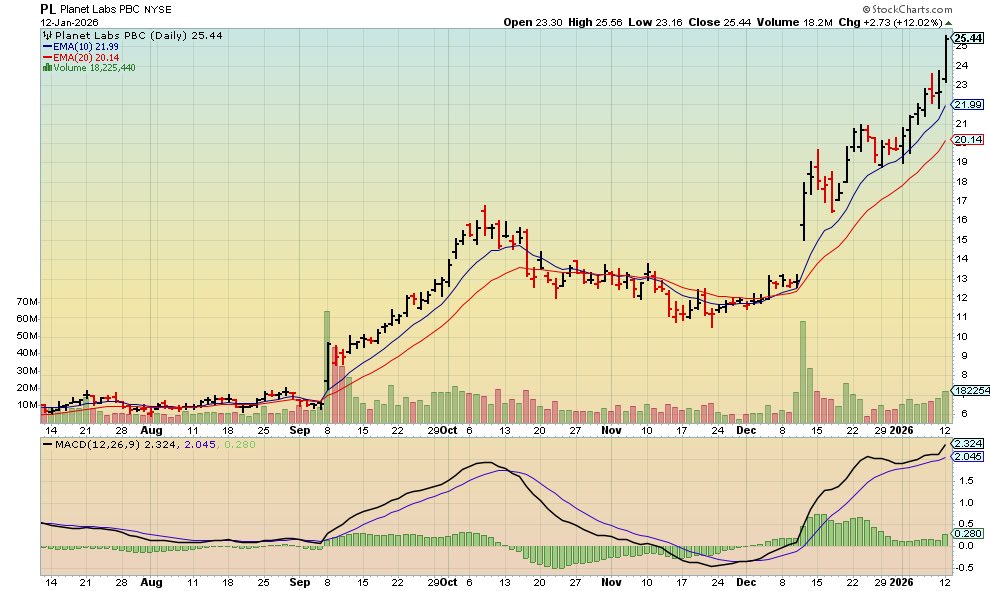Click the green 0.280 value in the MACD legend
This screenshot has height=591, width=990.
point(240,445)
